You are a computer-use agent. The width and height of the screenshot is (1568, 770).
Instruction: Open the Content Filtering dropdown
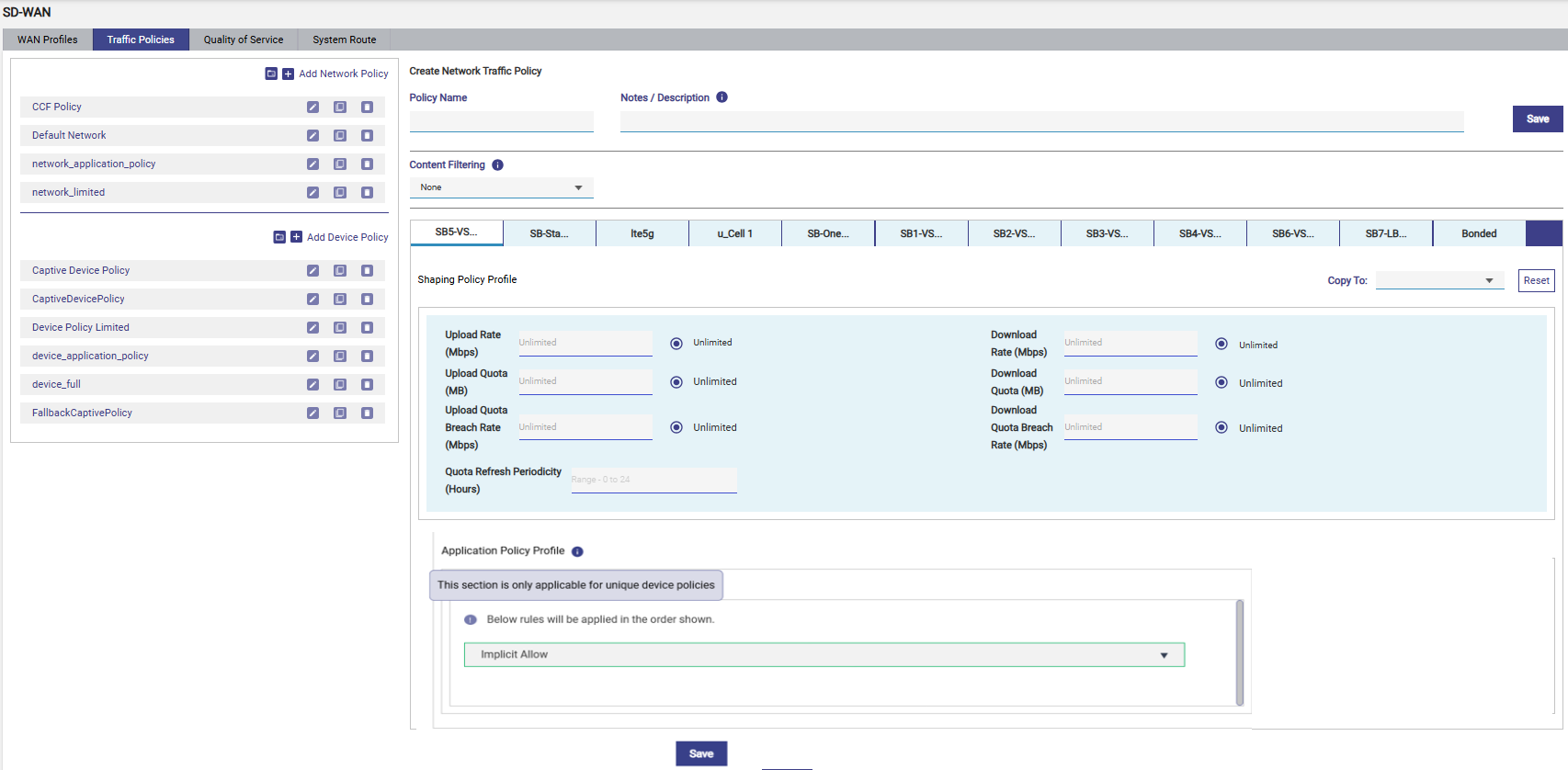501,187
